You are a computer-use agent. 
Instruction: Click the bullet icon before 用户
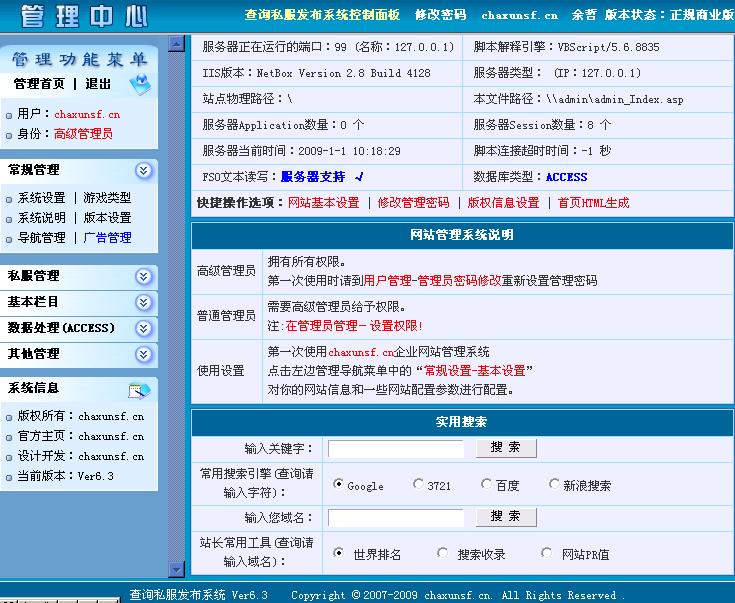[x=10, y=115]
